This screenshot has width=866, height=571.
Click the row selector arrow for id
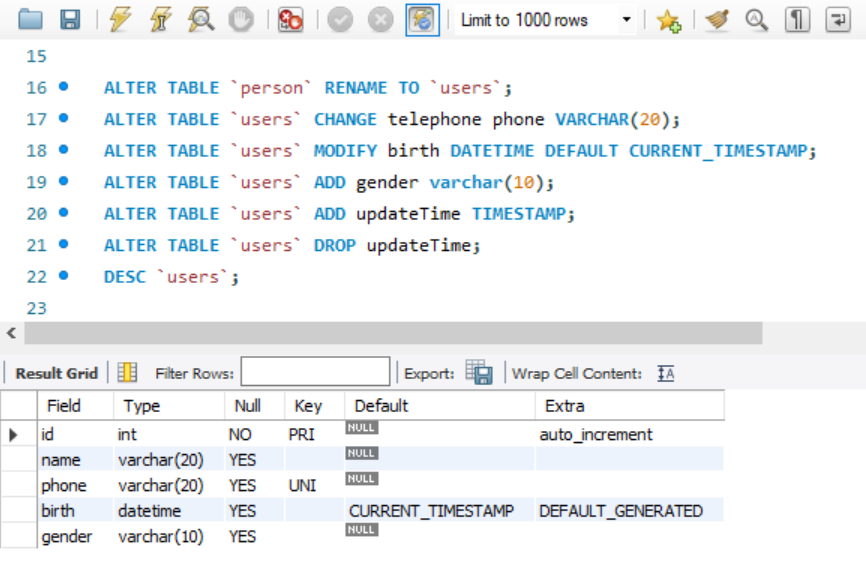pyautogui.click(x=13, y=435)
